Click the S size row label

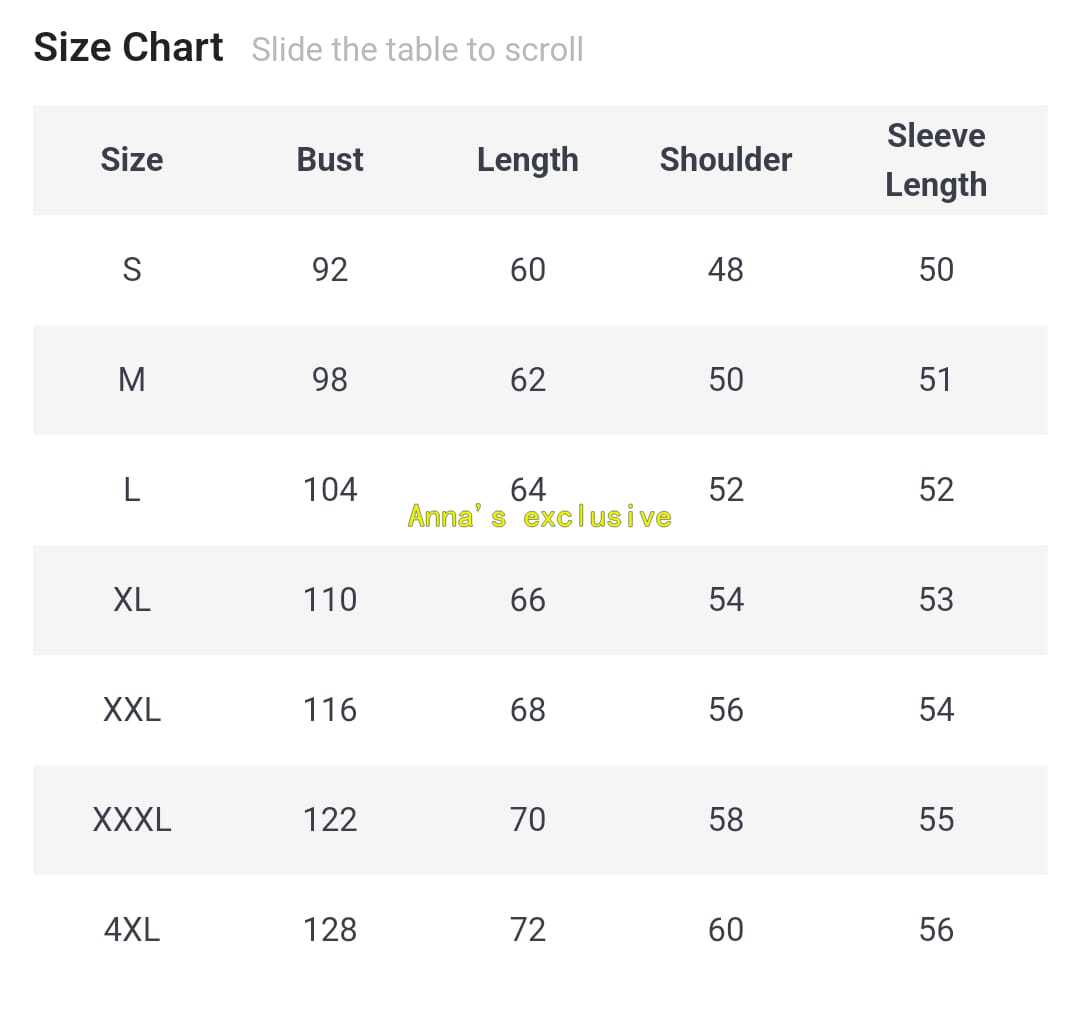point(131,270)
